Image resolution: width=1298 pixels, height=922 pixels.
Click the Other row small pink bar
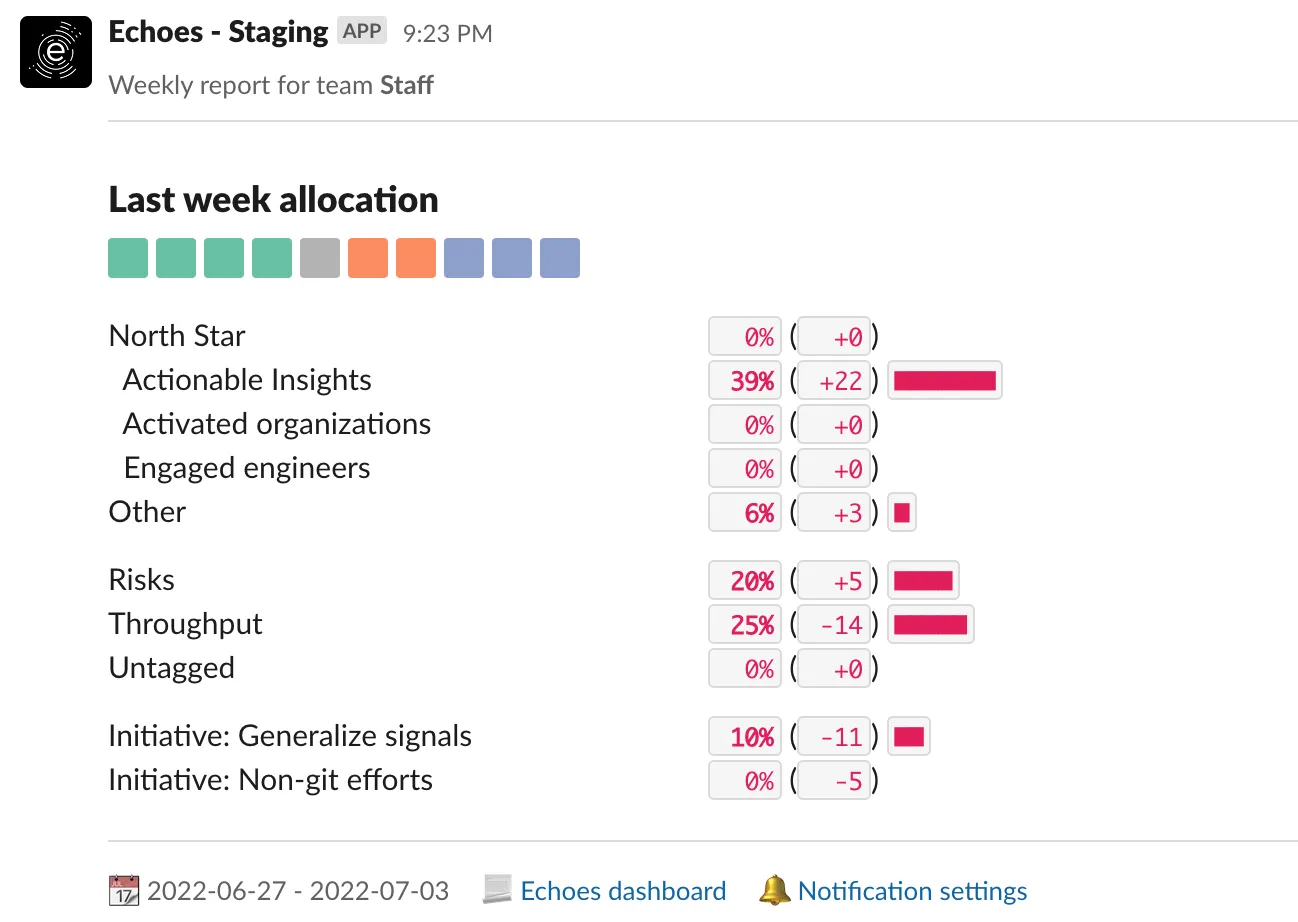point(901,513)
